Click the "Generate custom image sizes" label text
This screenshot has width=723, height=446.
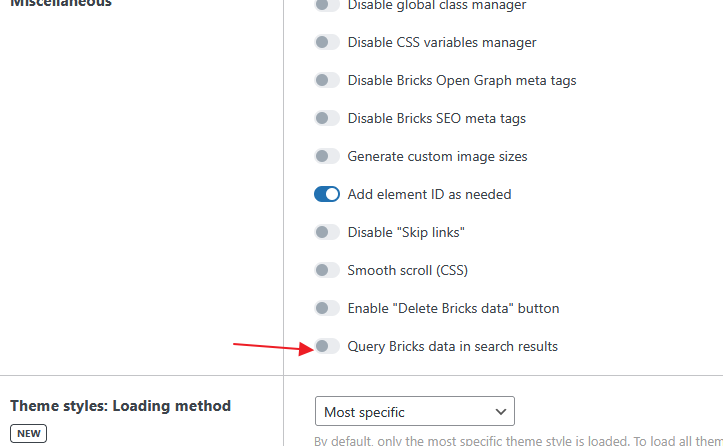(437, 156)
